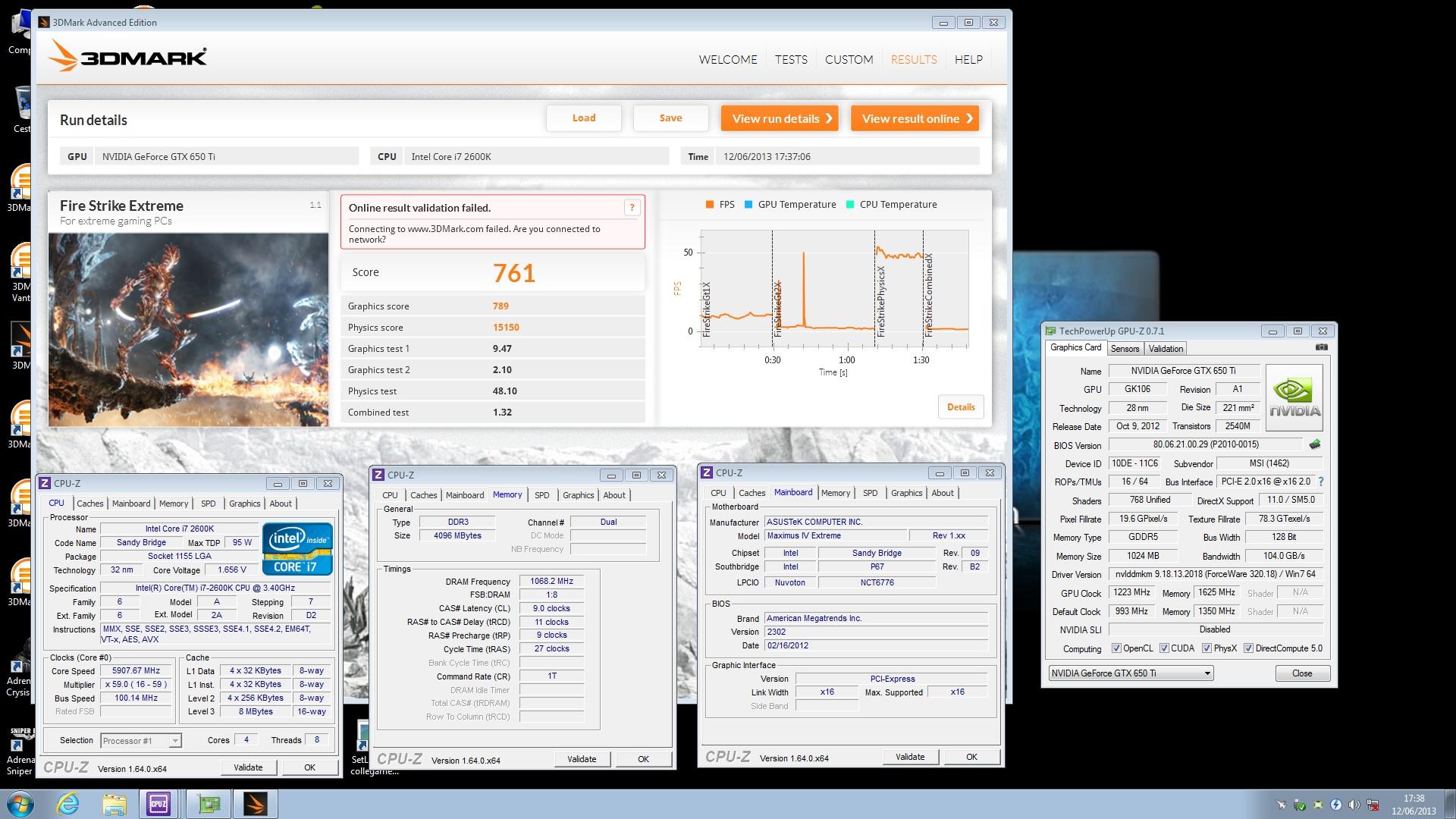Screen dimensions: 1456x819
Task: Save the BIOS using the GPU-Z chip icon
Action: [x=1315, y=444]
